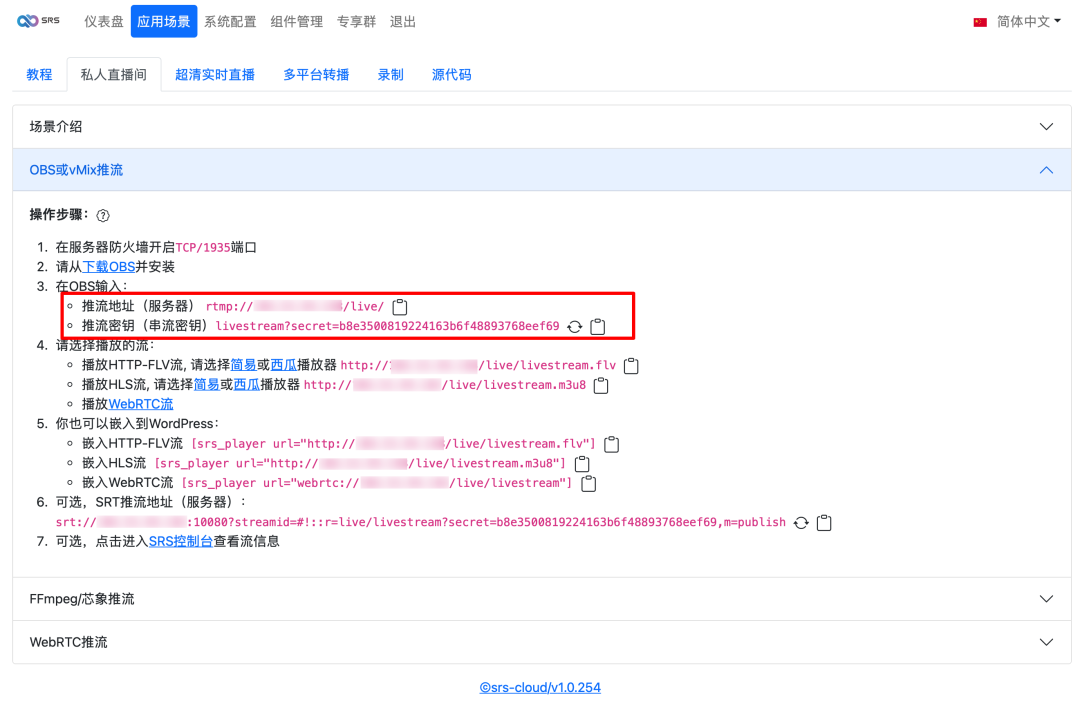Go to 组件管理 page

pyautogui.click(x=296, y=21)
